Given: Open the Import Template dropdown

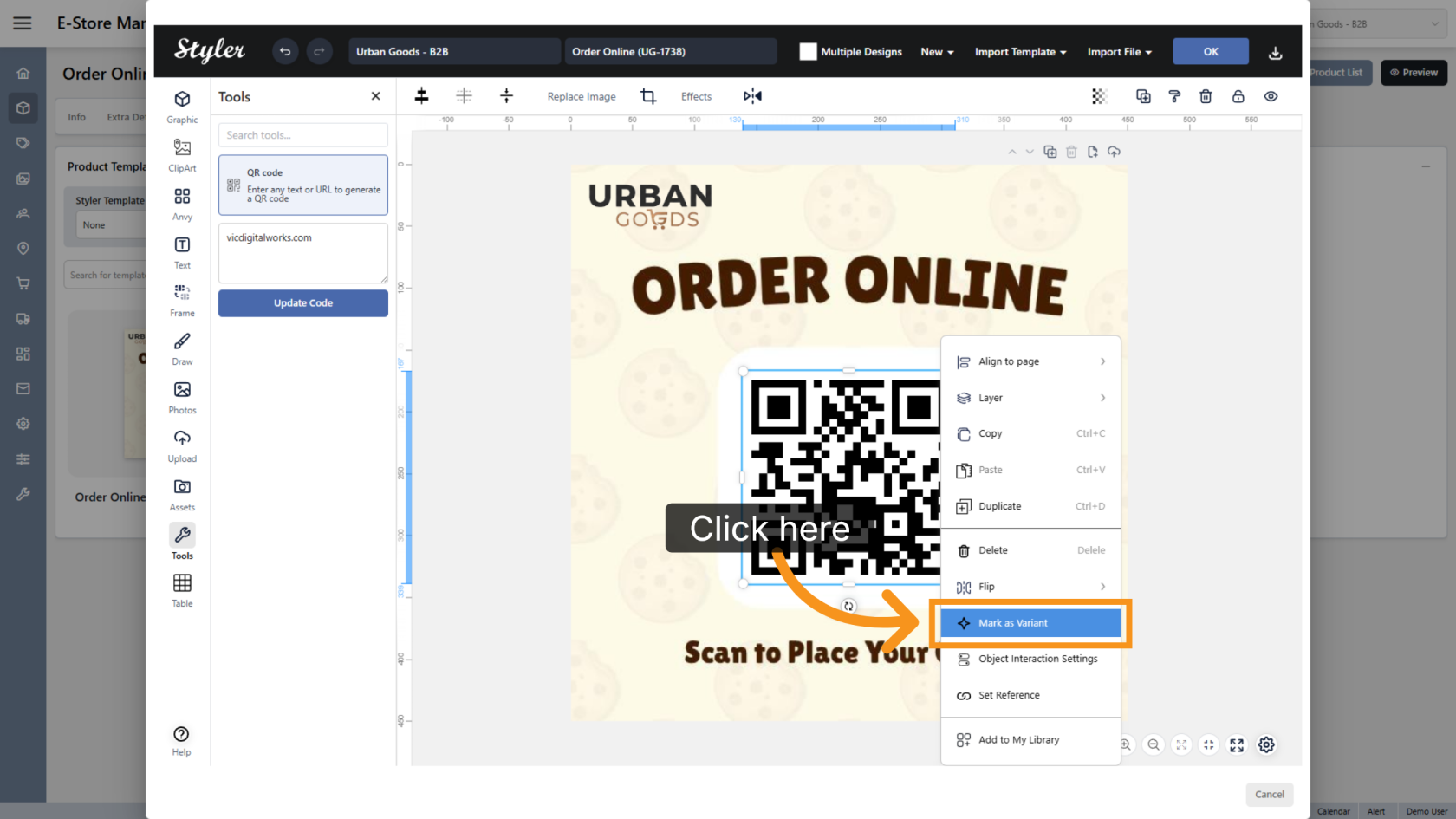Looking at the screenshot, I should coord(1020,52).
